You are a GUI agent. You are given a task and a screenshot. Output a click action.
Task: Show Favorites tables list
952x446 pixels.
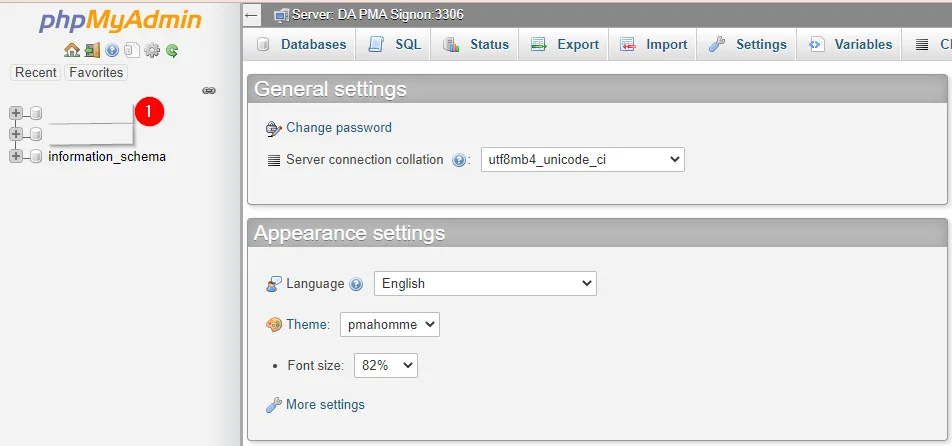[96, 72]
